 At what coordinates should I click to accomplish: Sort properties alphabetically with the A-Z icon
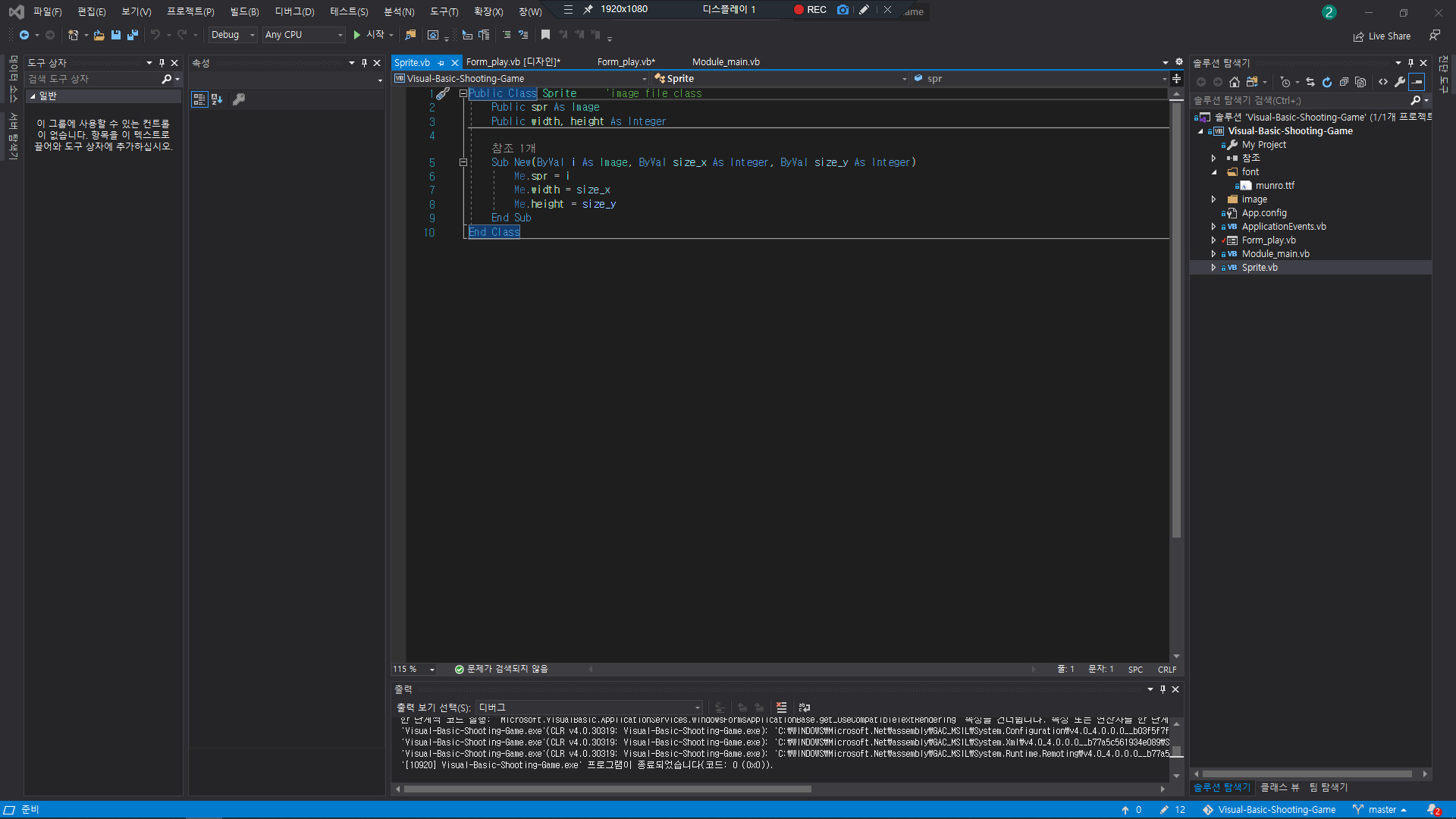[x=217, y=99]
